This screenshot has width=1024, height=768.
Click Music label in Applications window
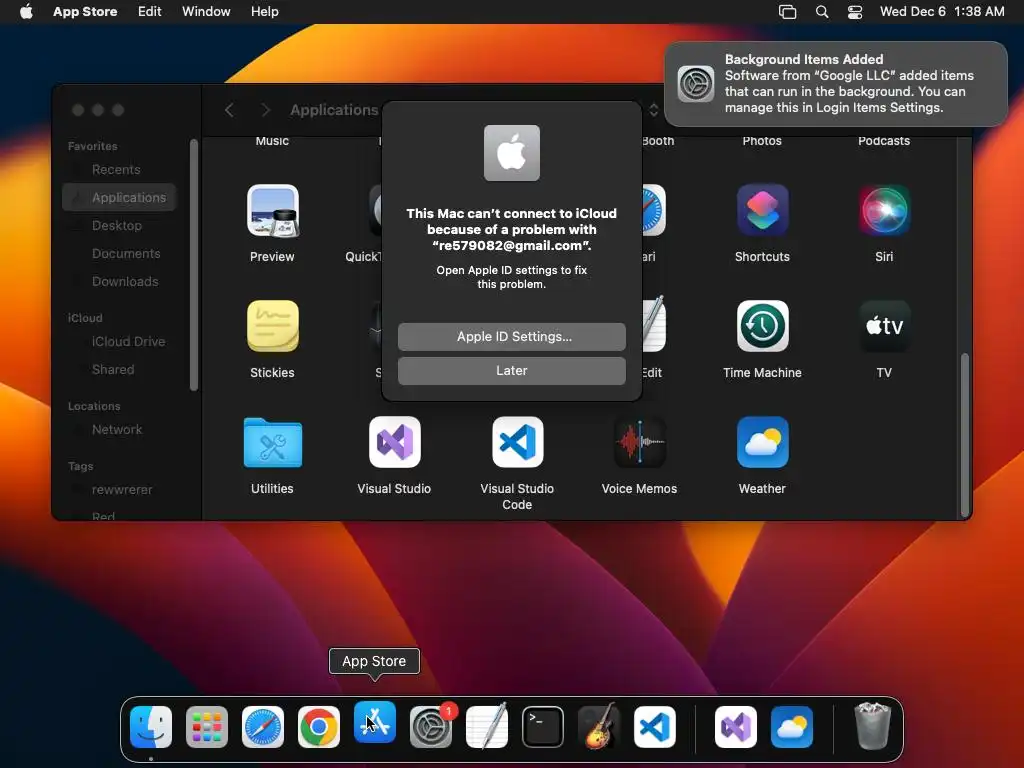(272, 141)
